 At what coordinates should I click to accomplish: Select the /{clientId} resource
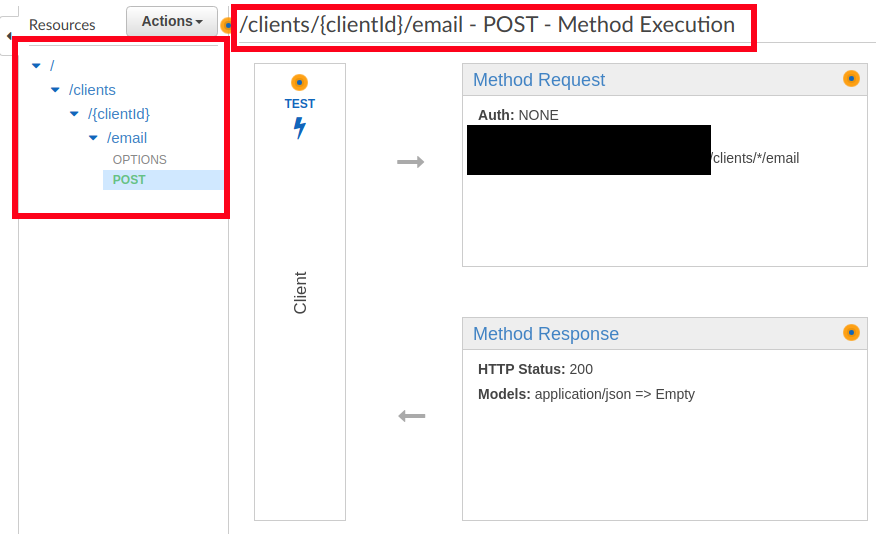119,114
